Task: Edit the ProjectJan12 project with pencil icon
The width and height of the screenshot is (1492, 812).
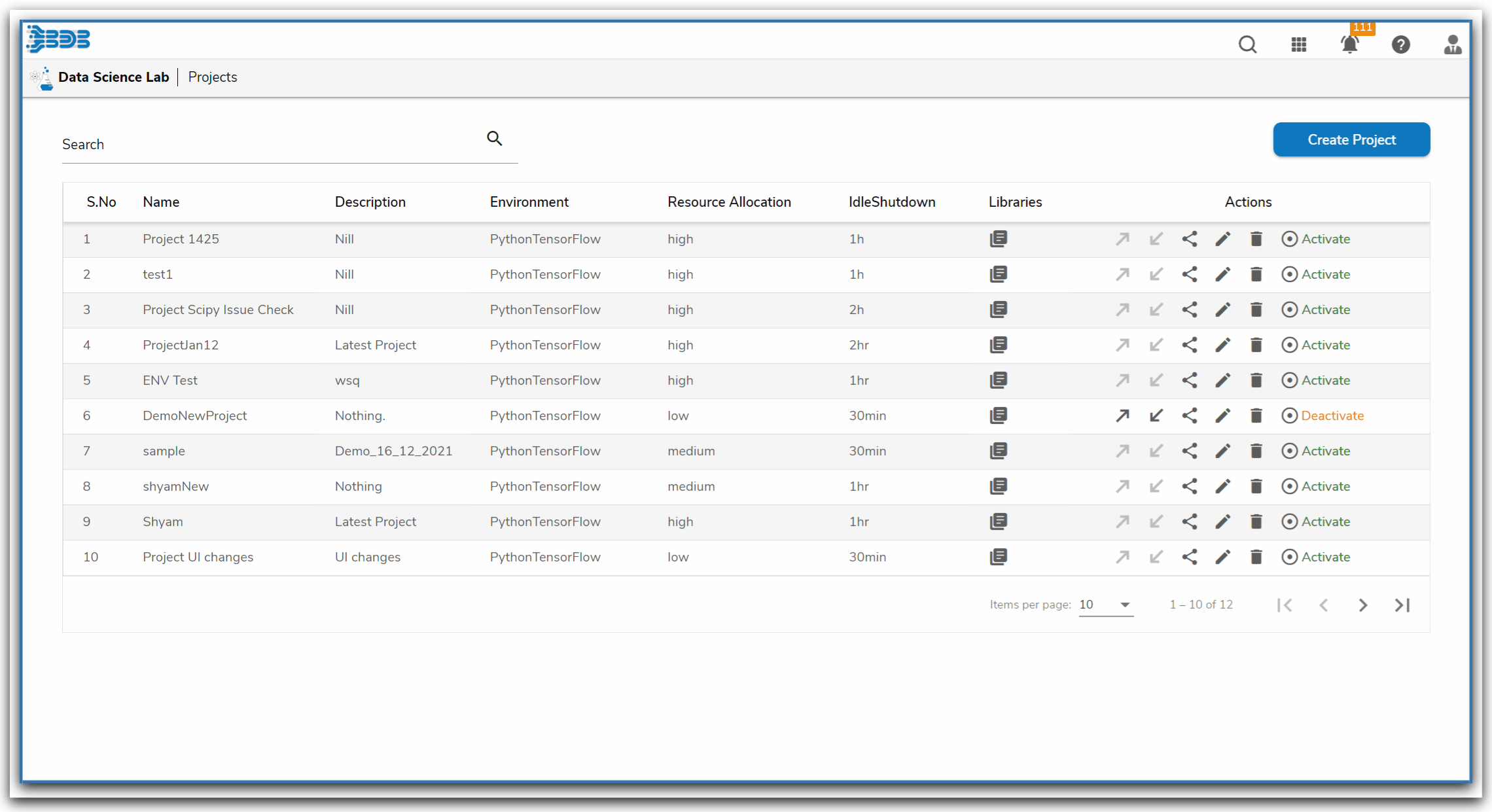Action: point(1222,345)
